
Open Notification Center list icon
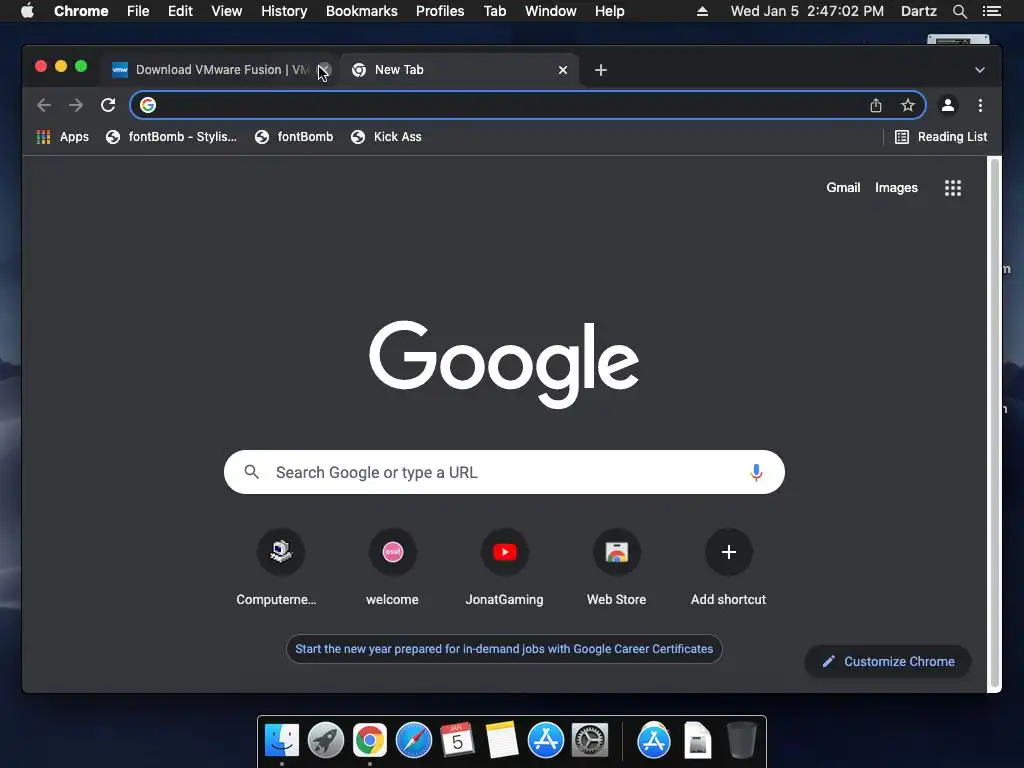[x=991, y=11]
